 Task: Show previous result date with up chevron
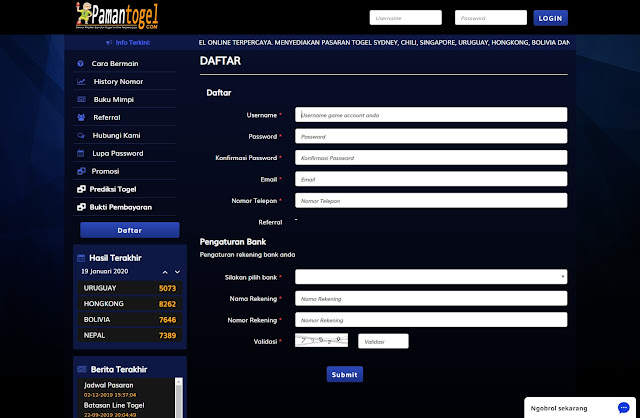165,272
